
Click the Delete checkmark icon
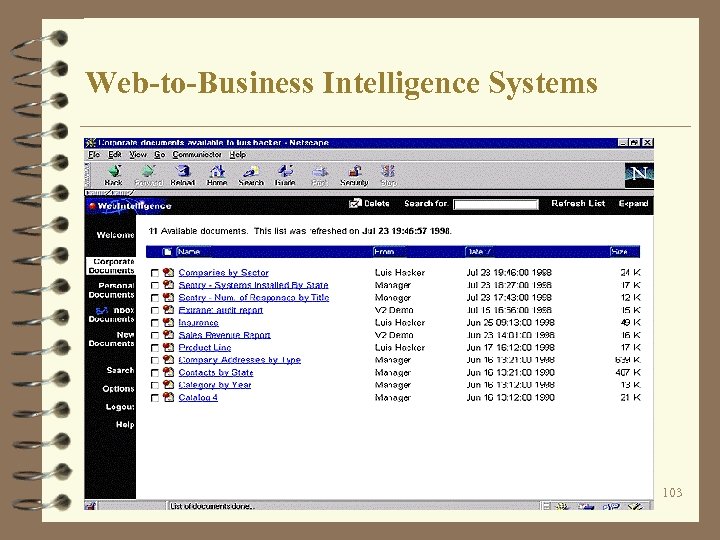pyautogui.click(x=355, y=203)
